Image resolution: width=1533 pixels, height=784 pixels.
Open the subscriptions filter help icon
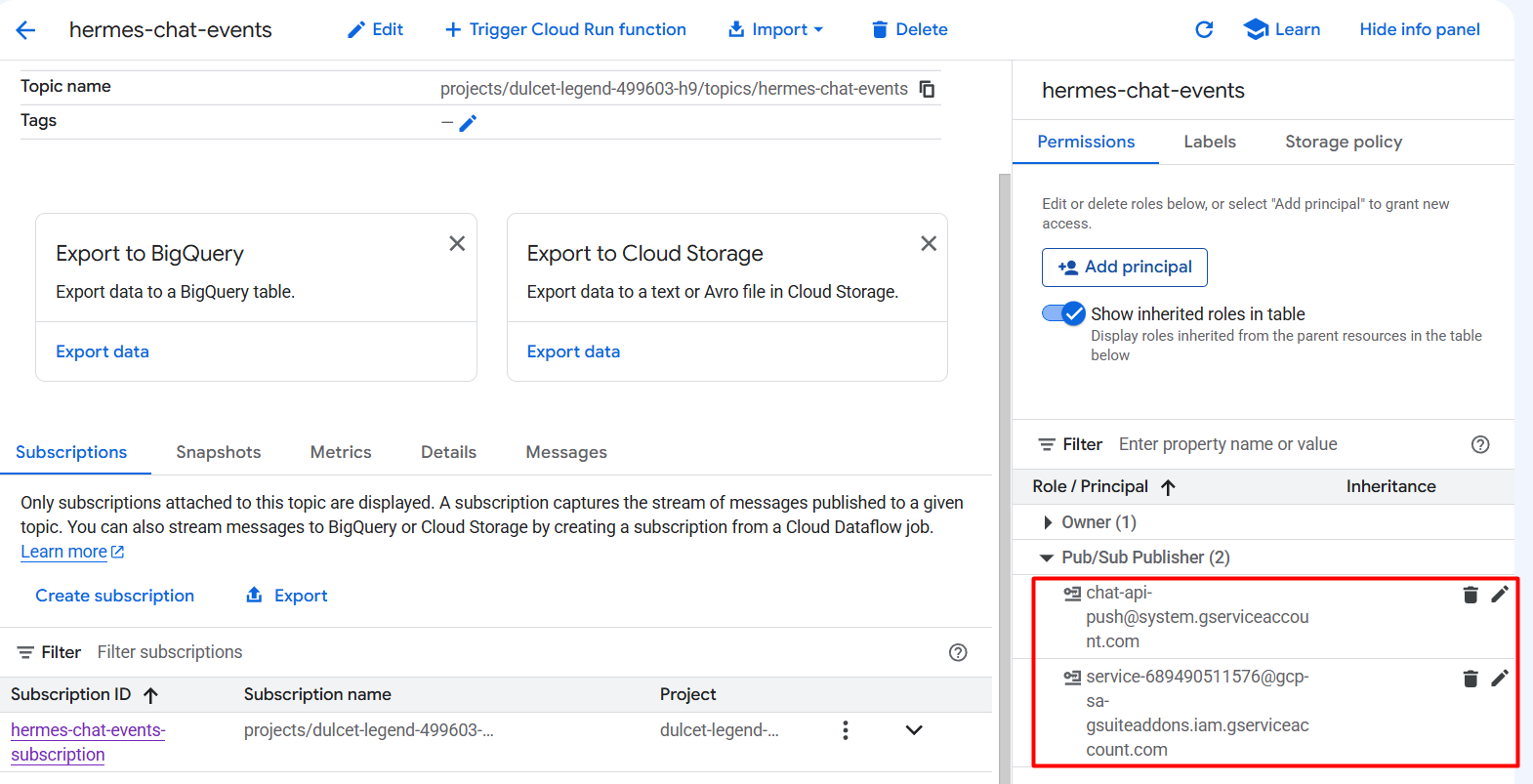[x=958, y=652]
